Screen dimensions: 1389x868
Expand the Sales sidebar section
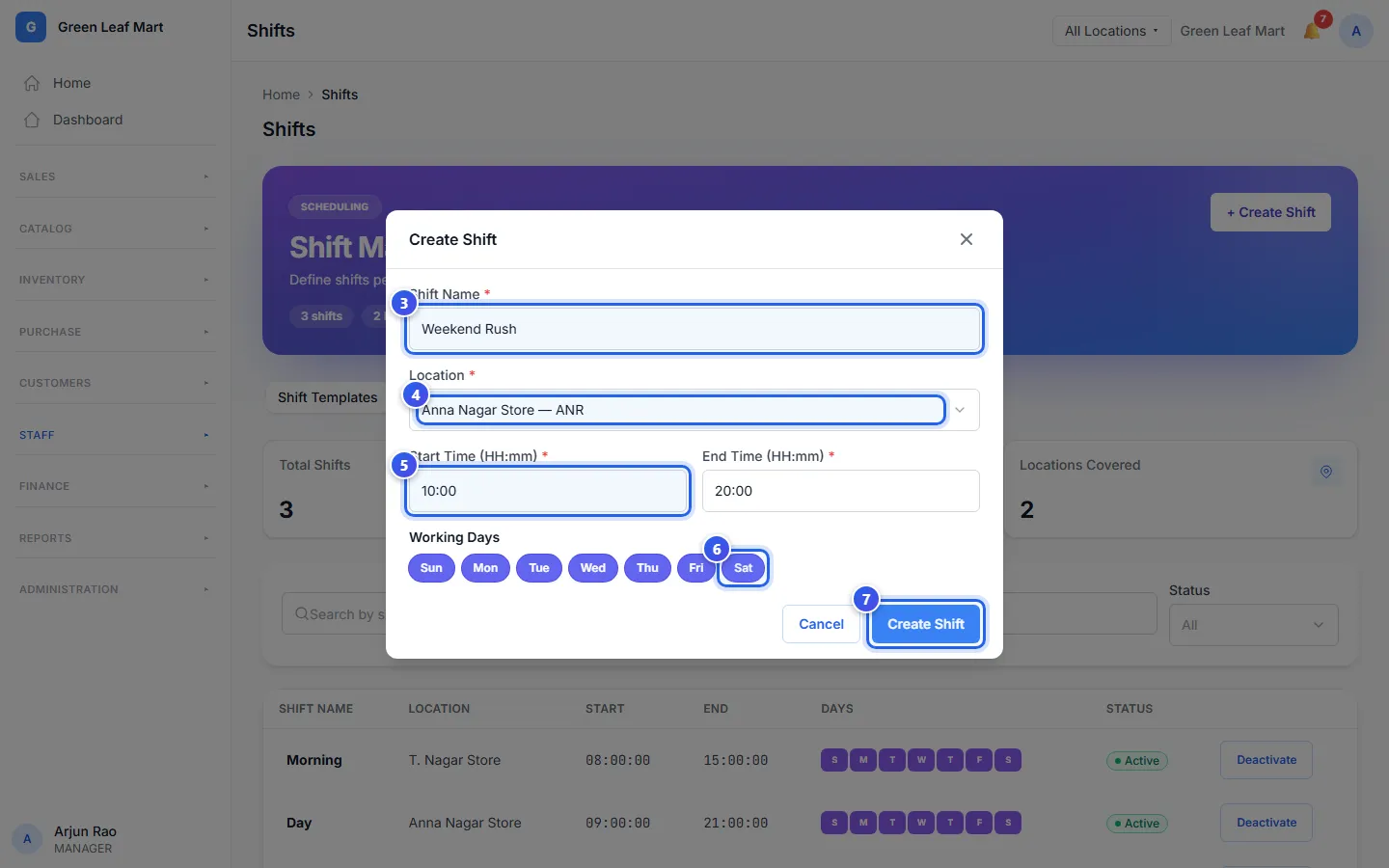coord(116,176)
